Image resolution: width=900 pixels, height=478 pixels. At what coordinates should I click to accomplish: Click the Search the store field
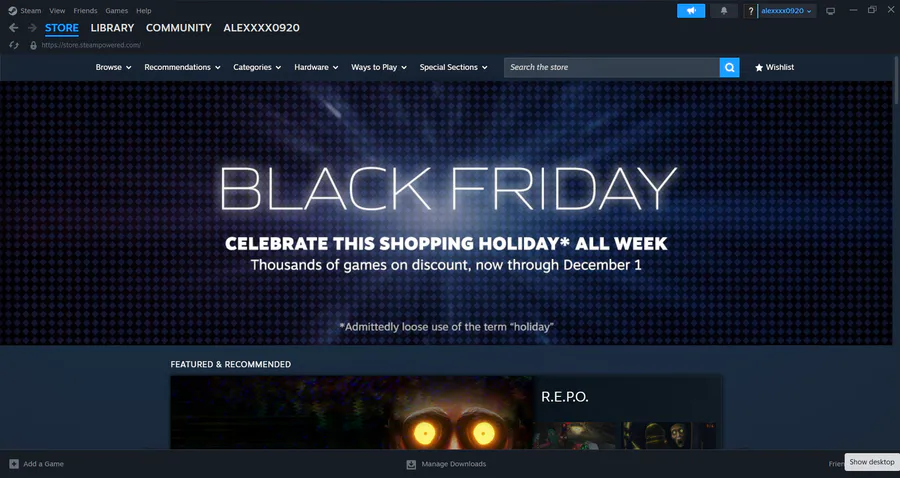click(612, 67)
